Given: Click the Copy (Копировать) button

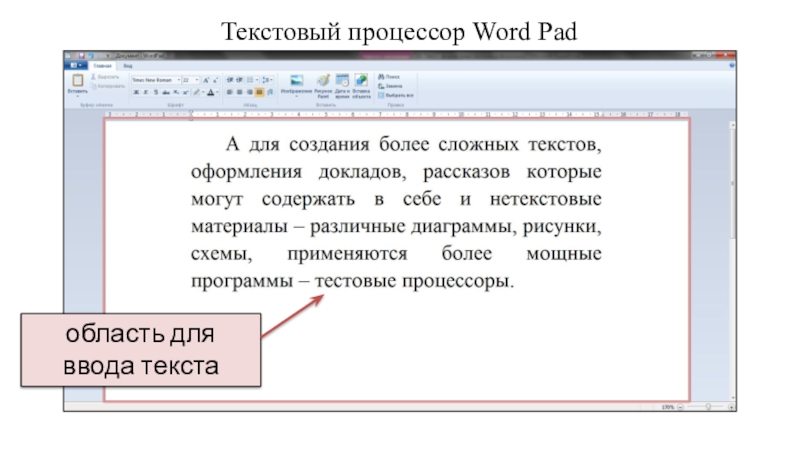Looking at the screenshot, I should [x=108, y=86].
